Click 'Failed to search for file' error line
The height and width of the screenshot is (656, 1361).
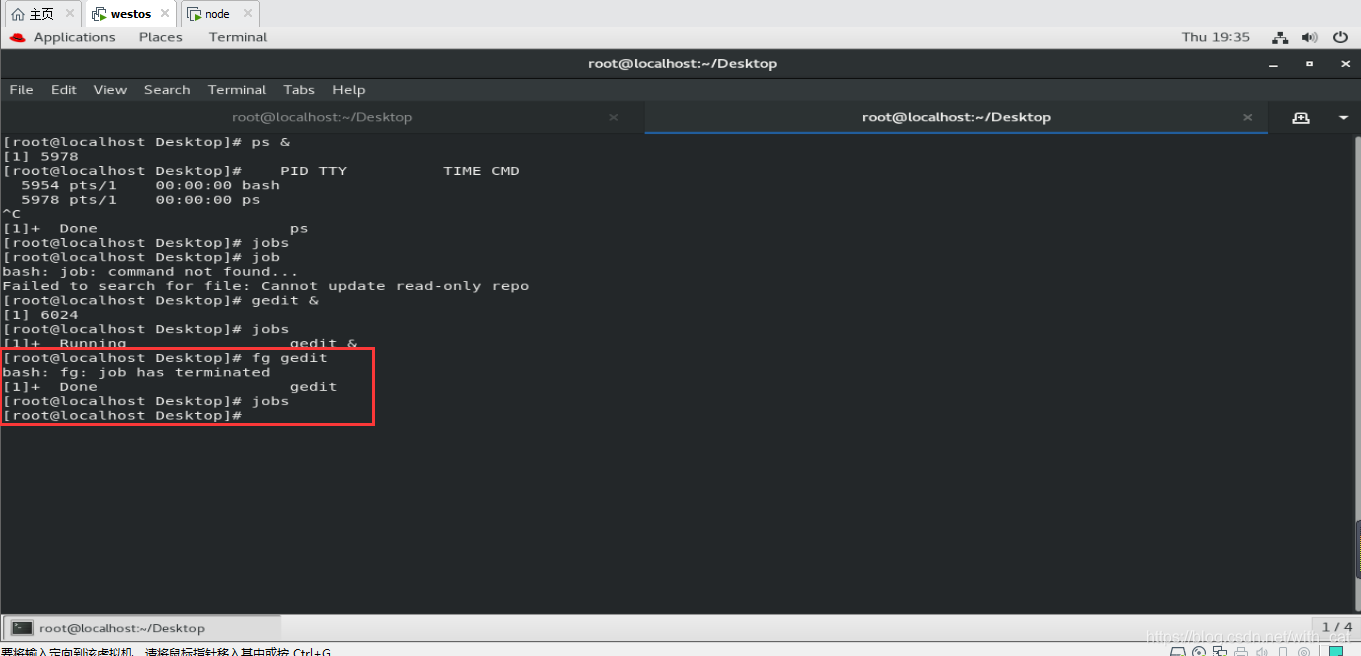pyautogui.click(x=265, y=286)
